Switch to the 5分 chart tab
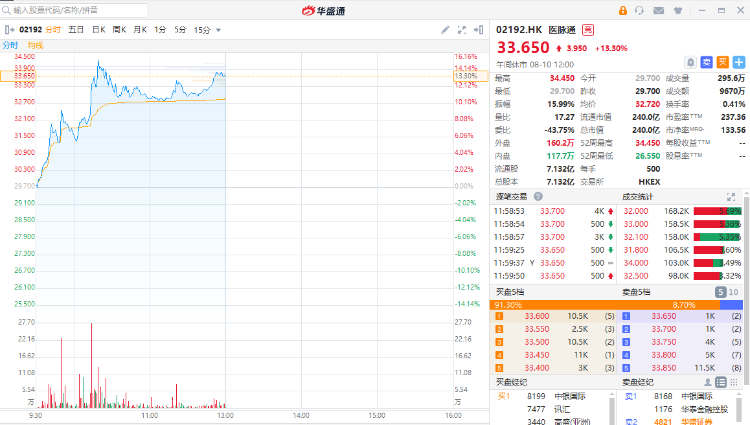The height and width of the screenshot is (425, 750). point(180,30)
